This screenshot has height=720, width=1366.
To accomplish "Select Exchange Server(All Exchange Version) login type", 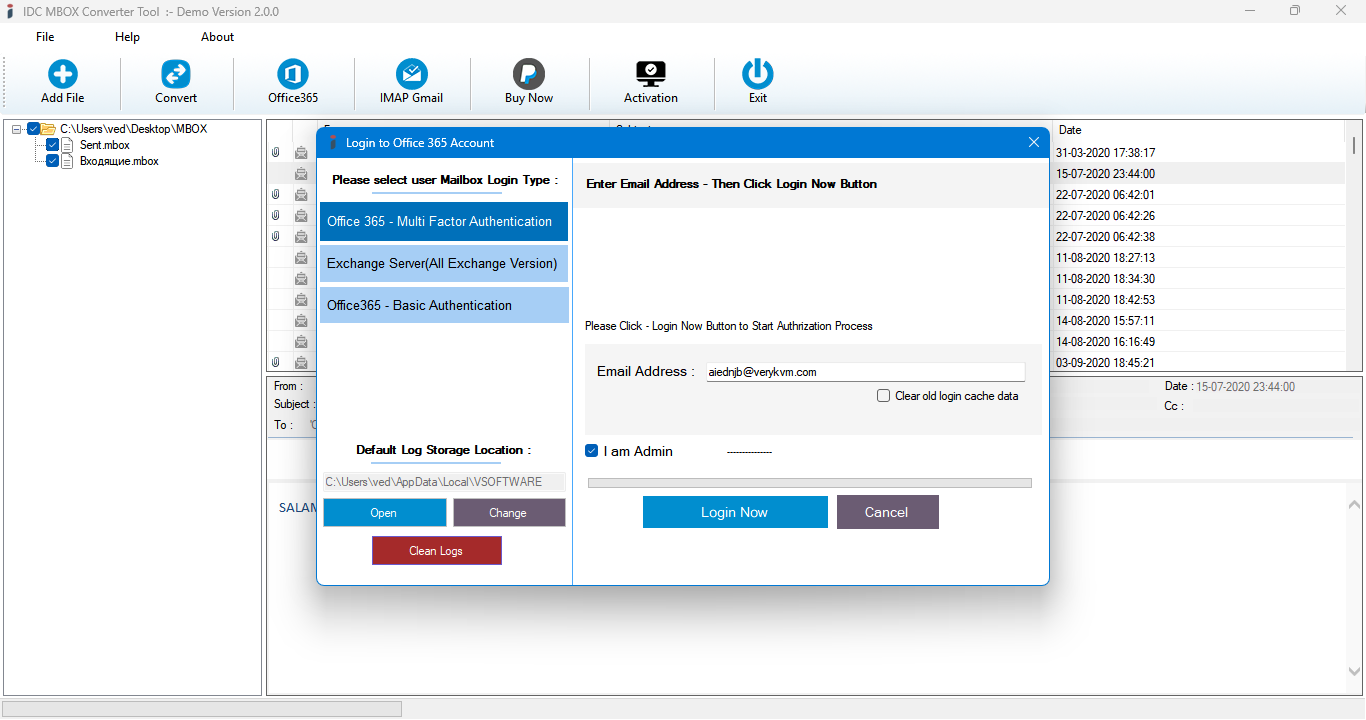I will (444, 264).
